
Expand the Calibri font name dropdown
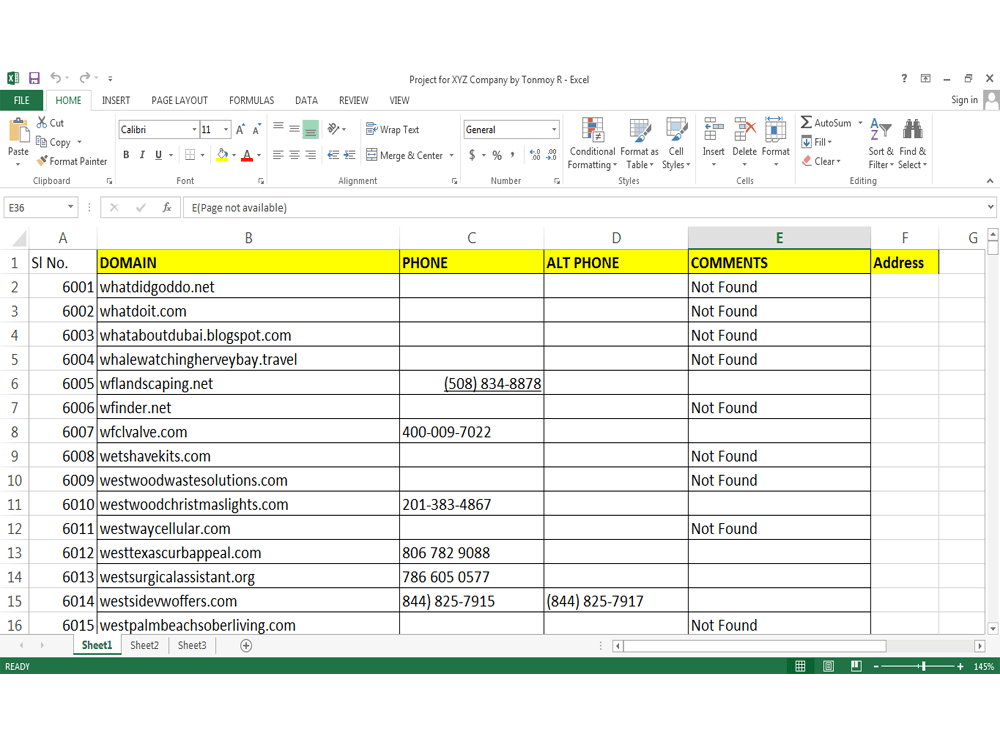pos(194,129)
